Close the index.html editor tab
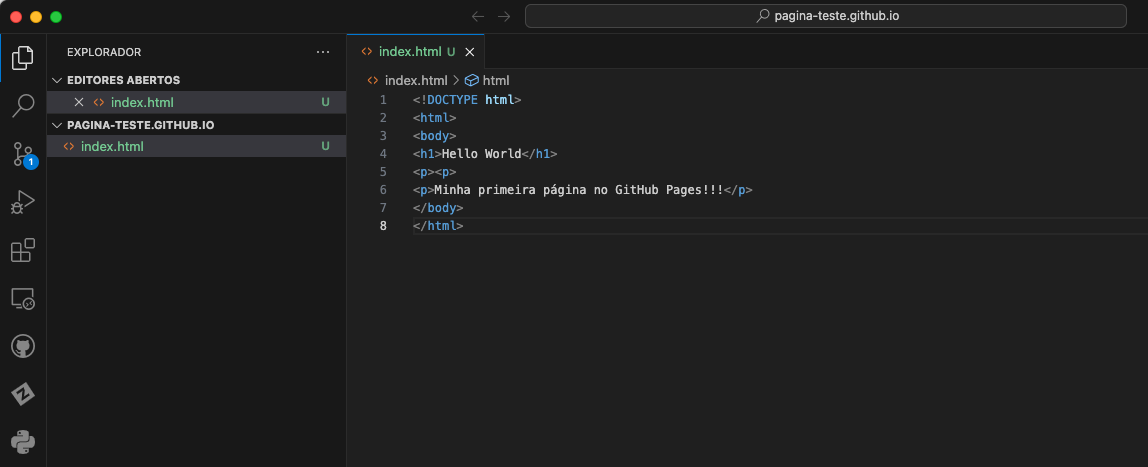 point(470,52)
